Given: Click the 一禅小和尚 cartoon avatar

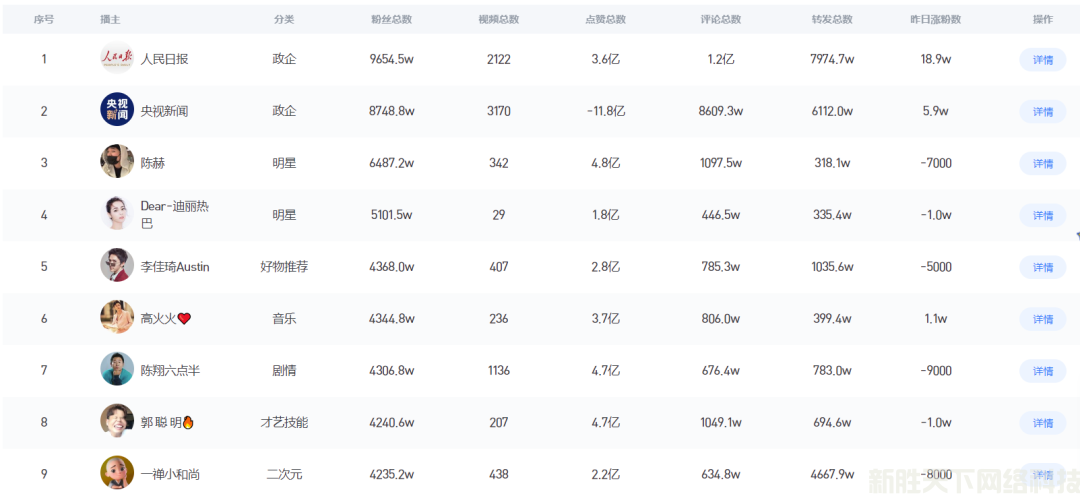Looking at the screenshot, I should point(117,473).
